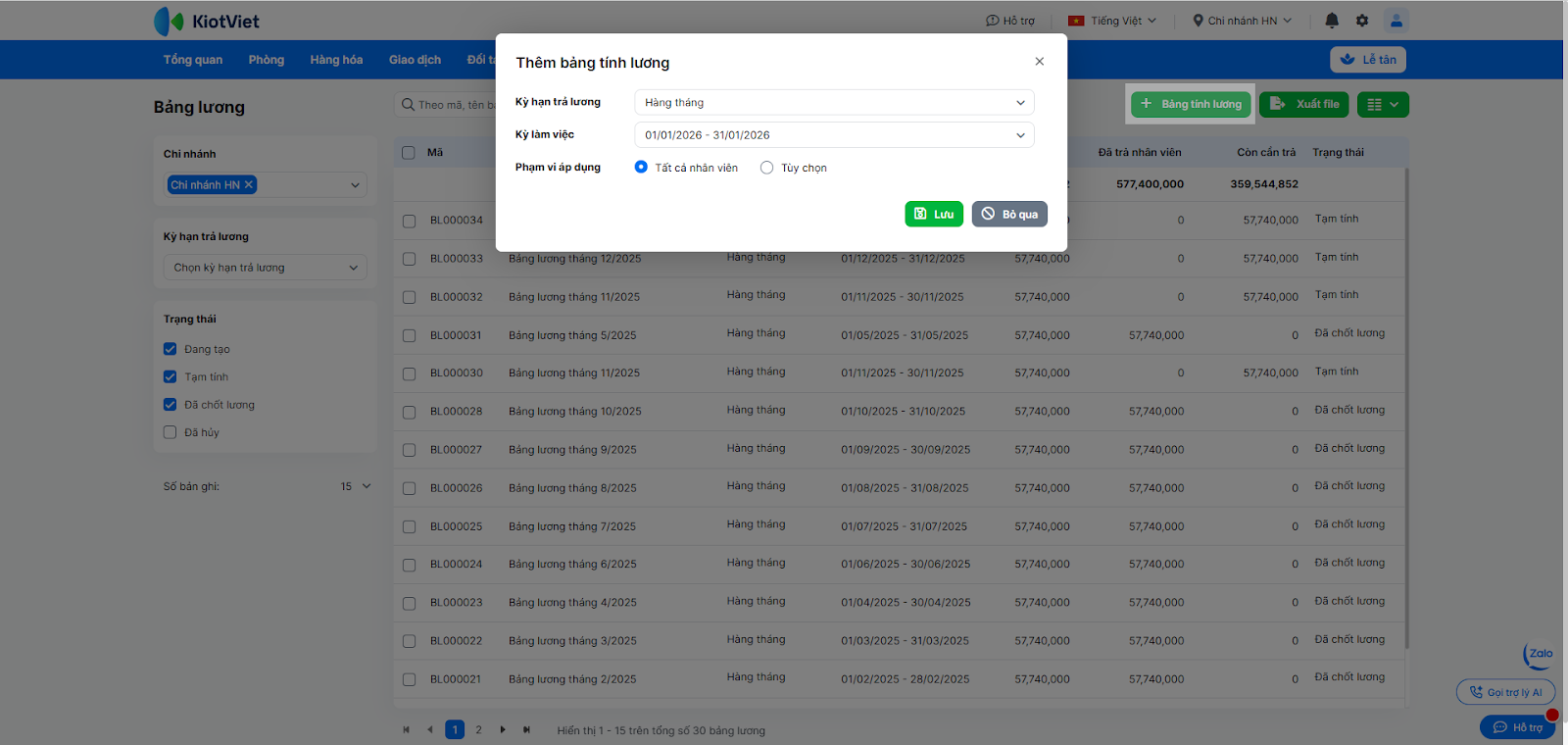
Task: Toggle the Tạm tính status checkbox
Action: click(171, 376)
